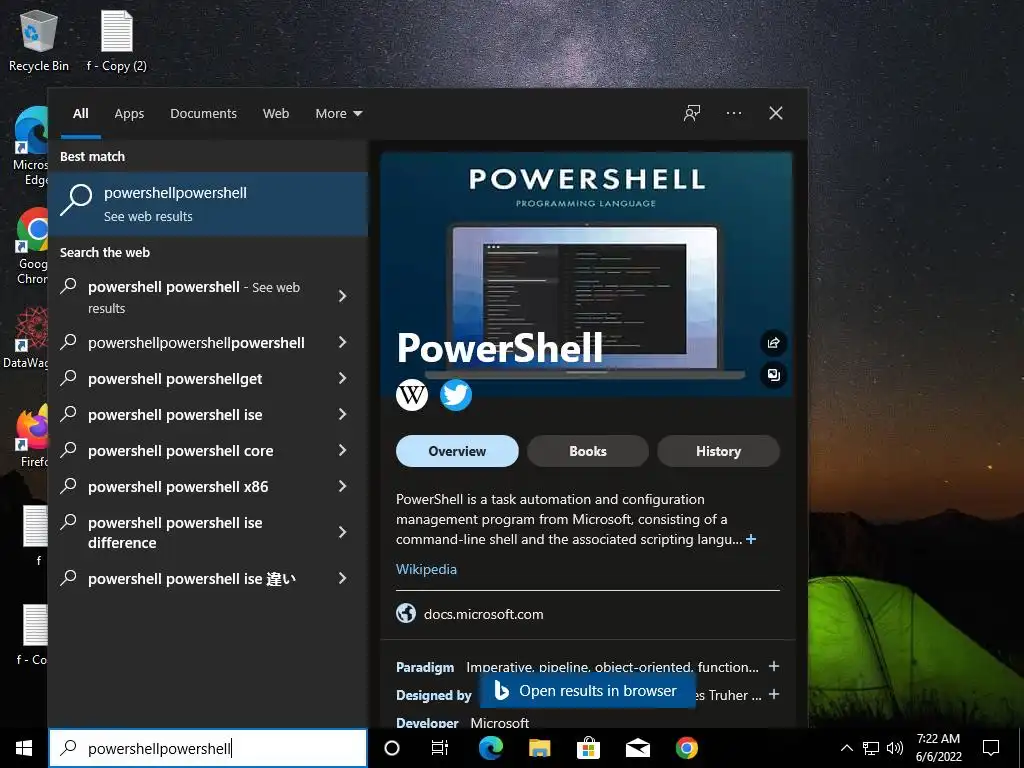Image resolution: width=1024 pixels, height=768 pixels.
Task: Click the Windows Start button
Action: pyautogui.click(x=24, y=748)
